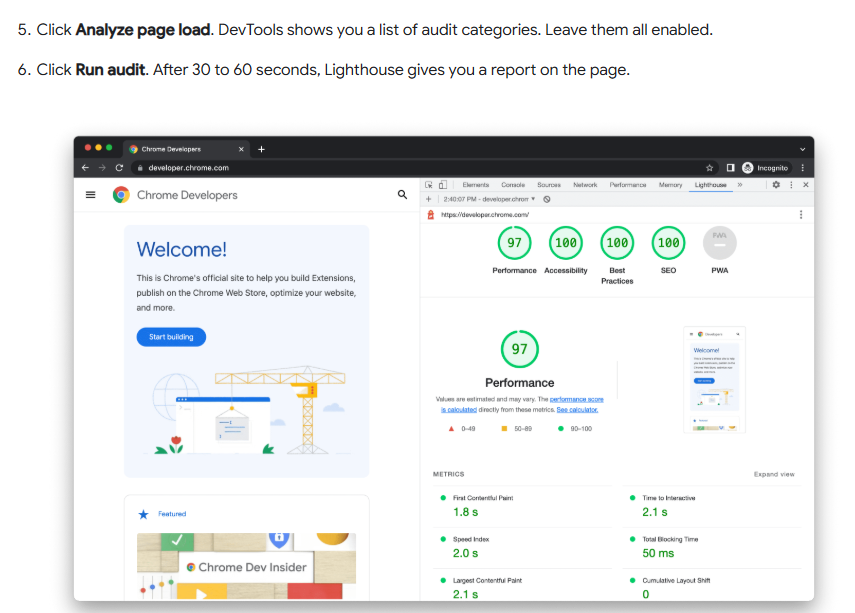
Task: Open the Chrome Developers site search icon
Action: tap(402, 195)
